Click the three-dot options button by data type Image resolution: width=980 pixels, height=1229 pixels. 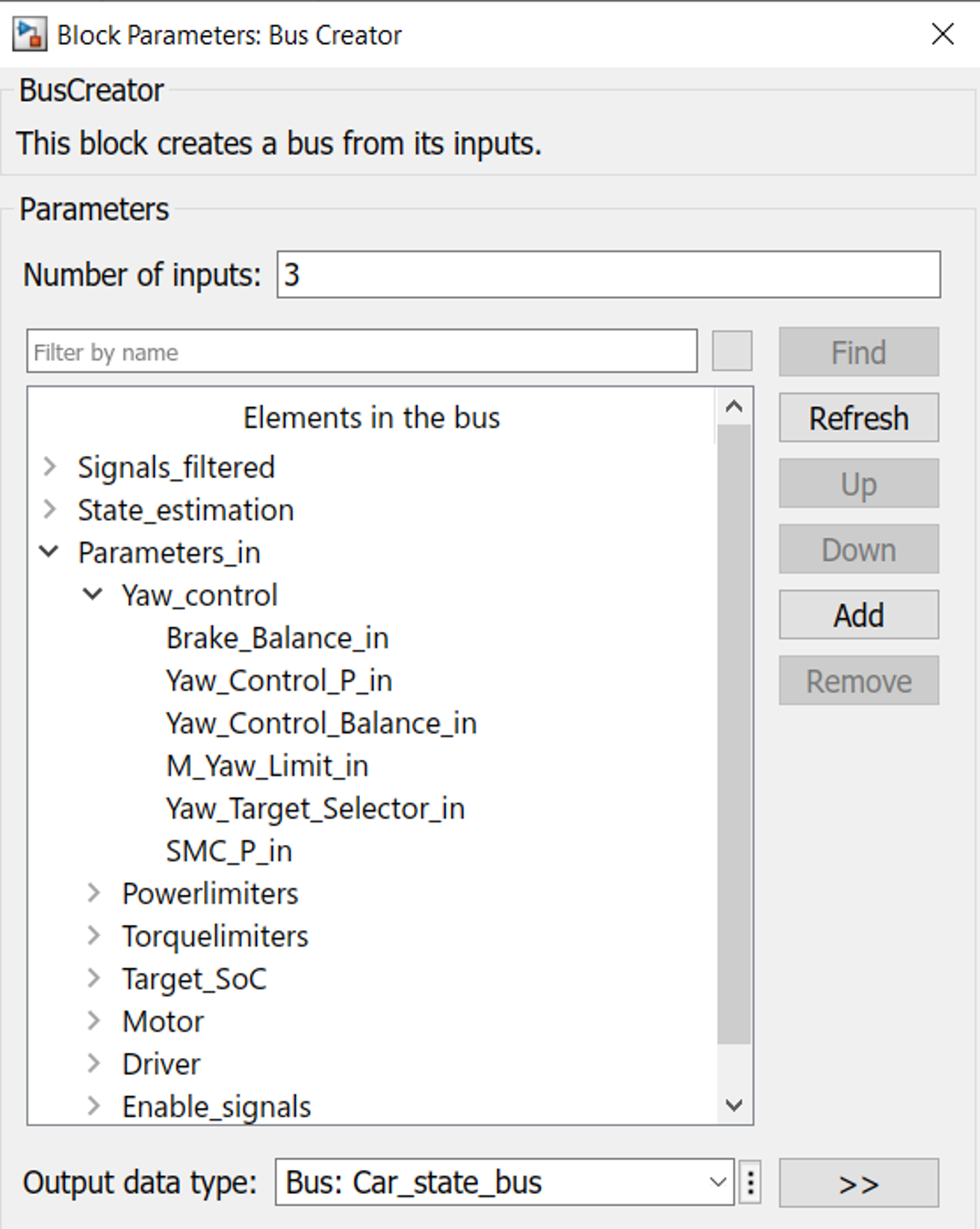point(751,1183)
